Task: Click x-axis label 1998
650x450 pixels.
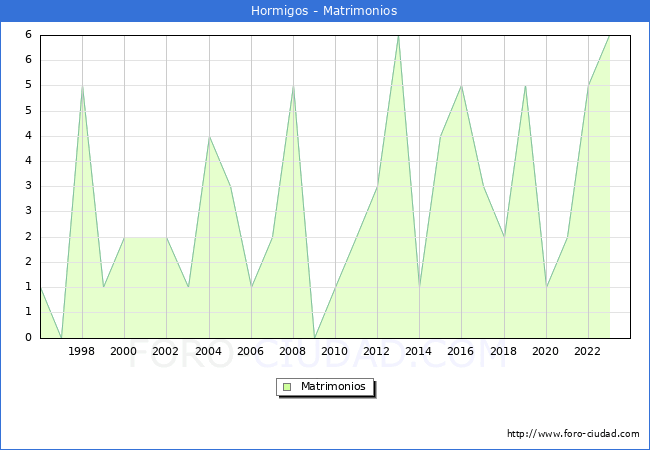Action: point(81,351)
